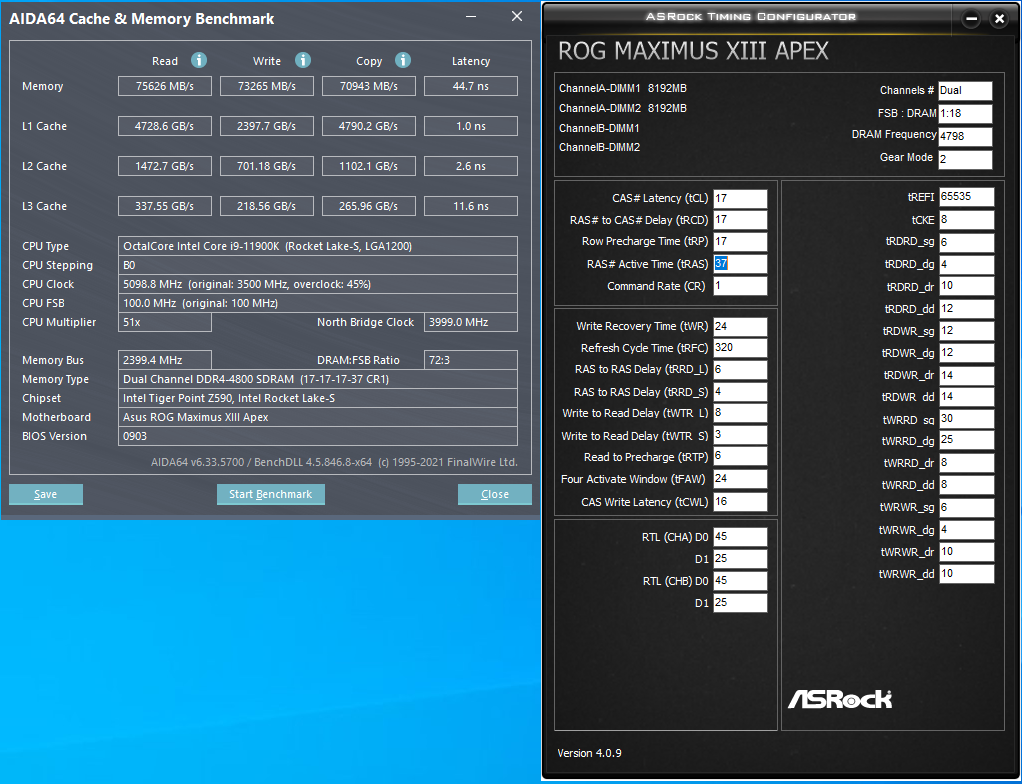Click the Memory Read value 75626 MB/s
1022x784 pixels.
pyautogui.click(x=165, y=86)
